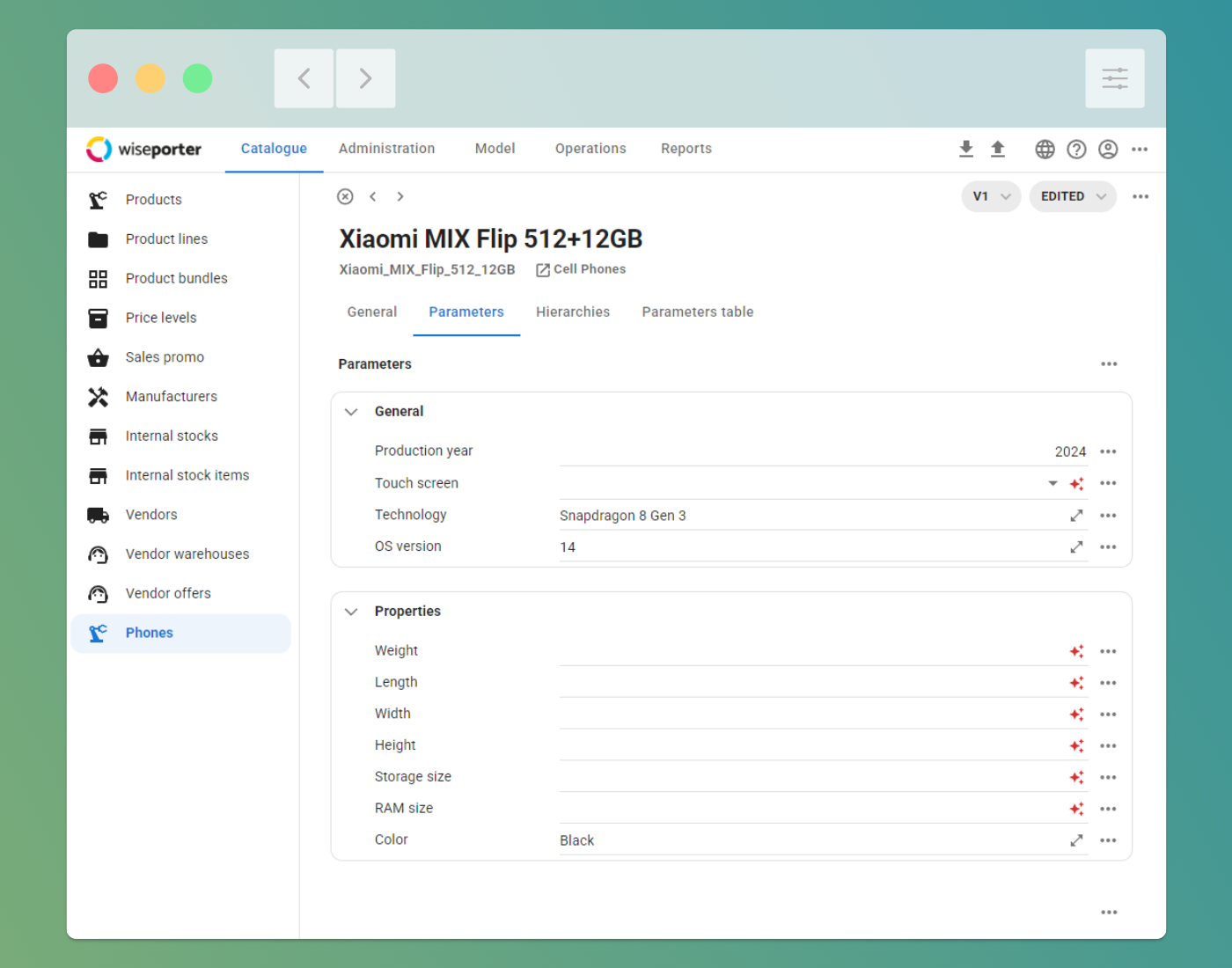Click the red sparkle icon for RAM size
The height and width of the screenshot is (968, 1232).
tap(1076, 809)
